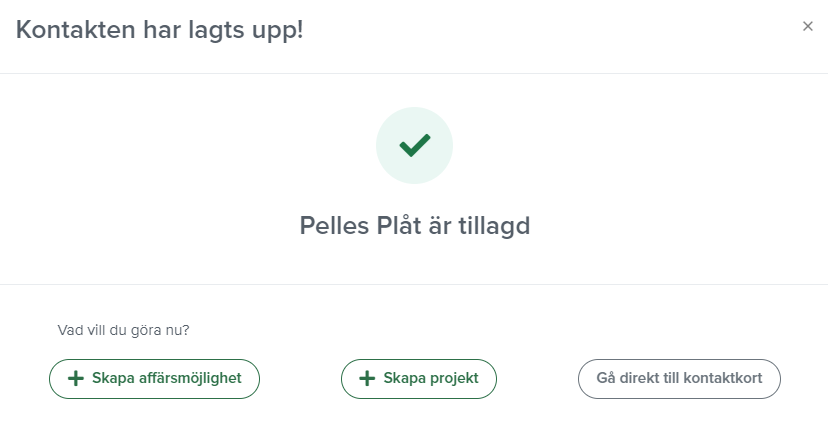This screenshot has width=828, height=428.
Task: Click the 'affärsmöjlighet' button label text
Action: click(x=190, y=379)
